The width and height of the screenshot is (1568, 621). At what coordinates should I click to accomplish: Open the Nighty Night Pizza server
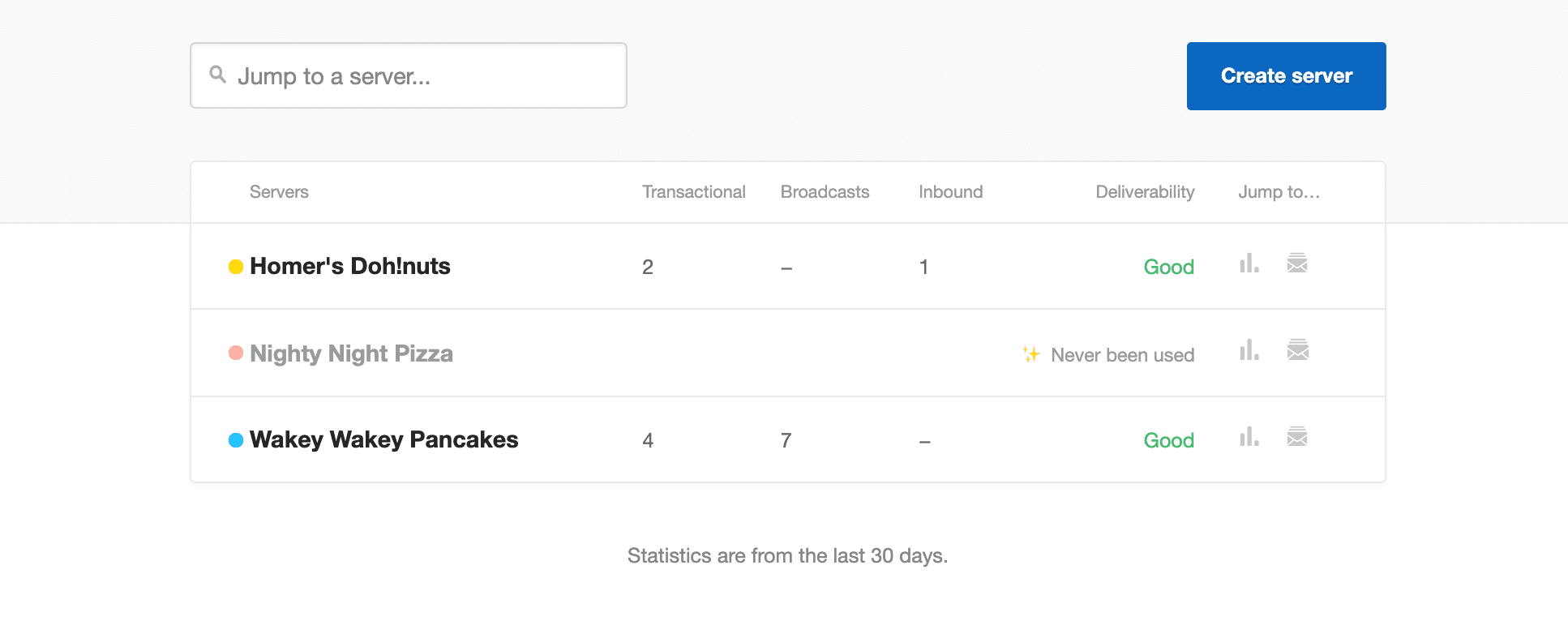351,353
